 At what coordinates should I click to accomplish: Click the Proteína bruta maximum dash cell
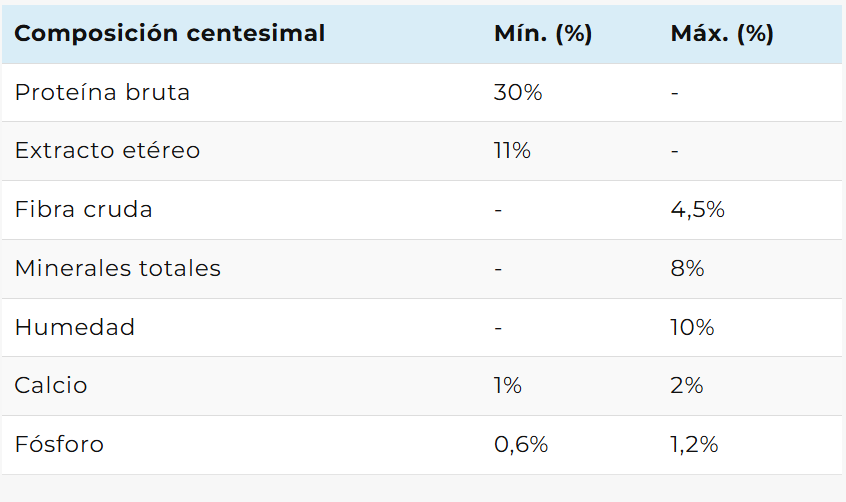coord(675,92)
